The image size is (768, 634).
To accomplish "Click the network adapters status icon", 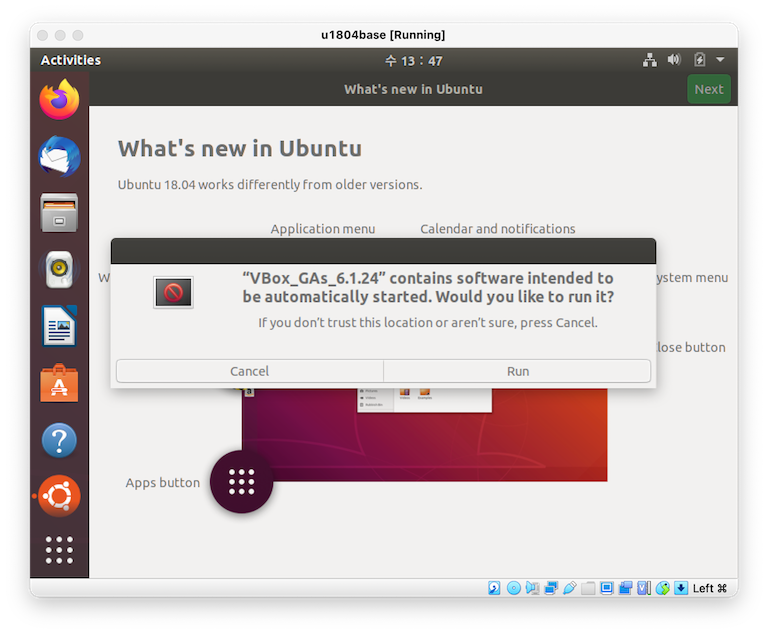I will click(551, 587).
